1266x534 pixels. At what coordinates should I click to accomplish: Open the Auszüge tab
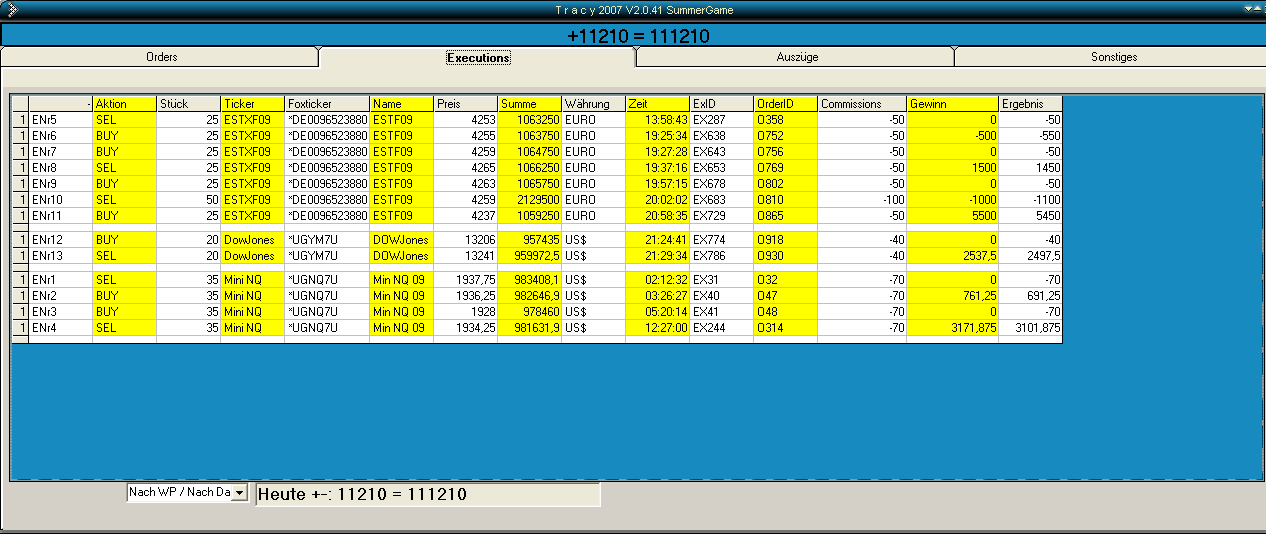point(797,57)
